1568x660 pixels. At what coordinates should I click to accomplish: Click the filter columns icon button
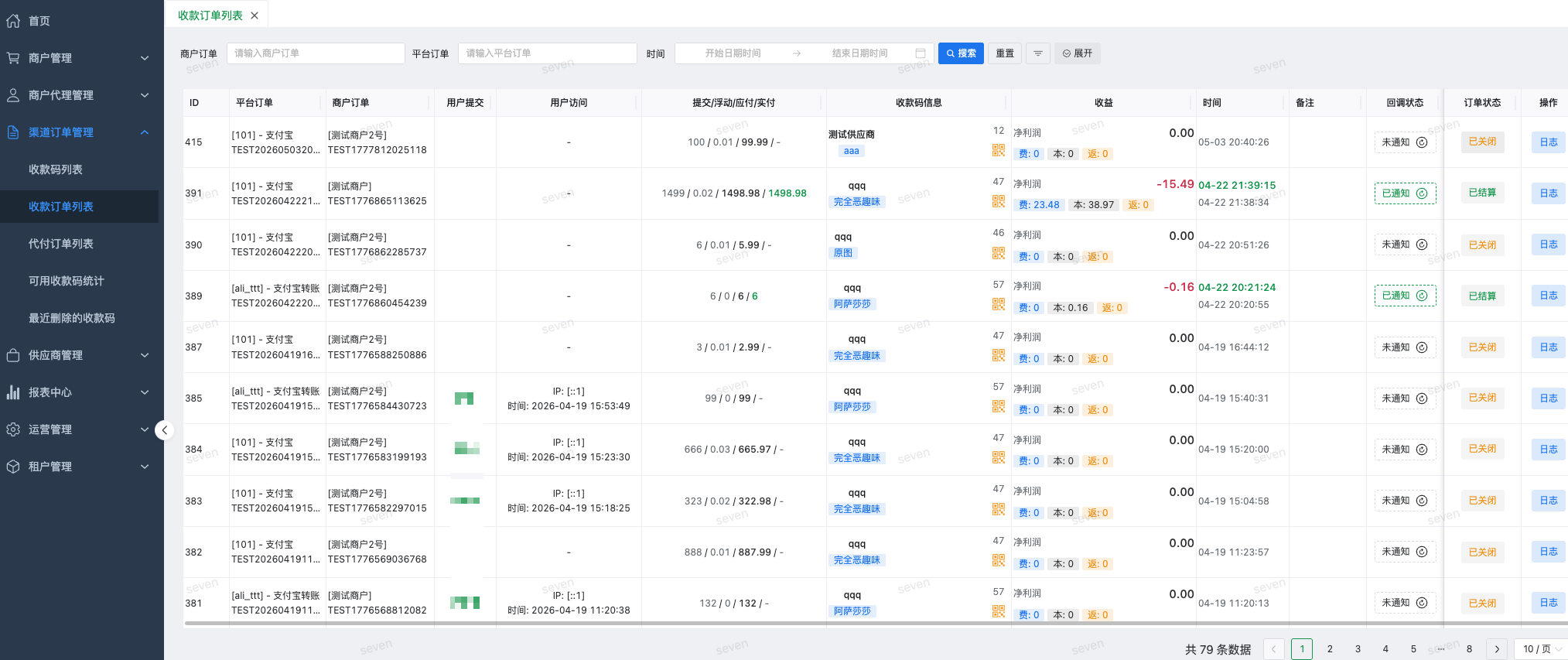coord(1038,53)
